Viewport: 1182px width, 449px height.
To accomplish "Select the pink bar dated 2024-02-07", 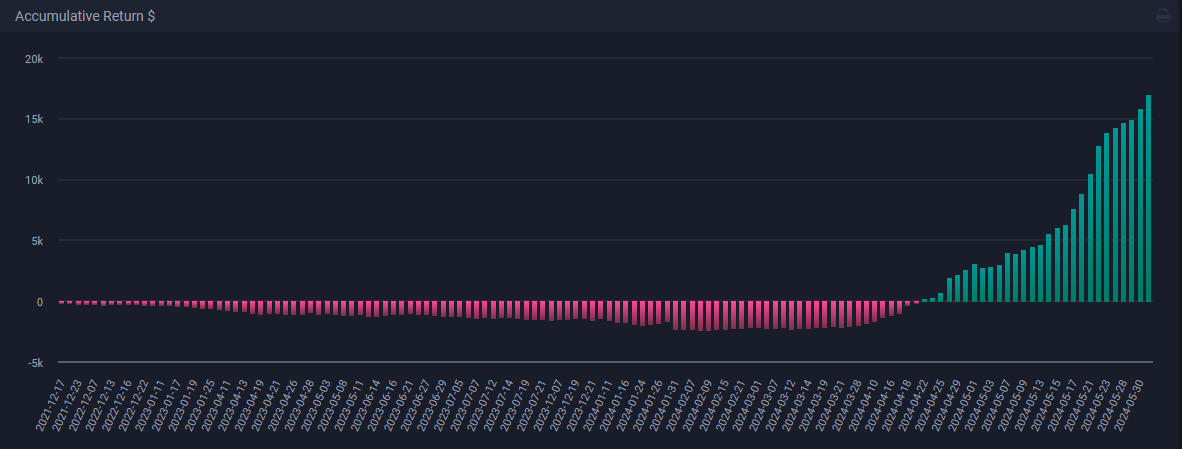I will (693, 316).
